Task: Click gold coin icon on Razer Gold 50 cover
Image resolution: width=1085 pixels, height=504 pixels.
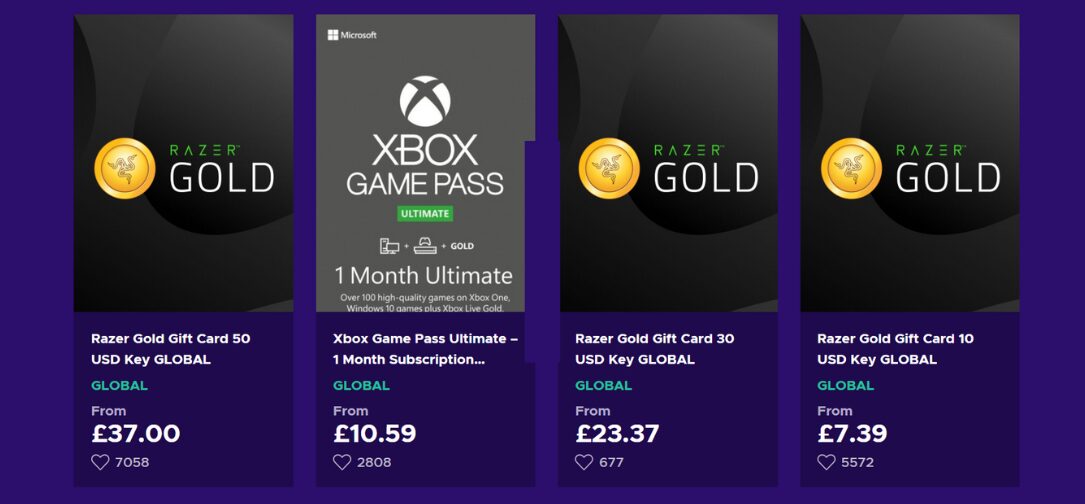Action: pyautogui.click(x=125, y=168)
